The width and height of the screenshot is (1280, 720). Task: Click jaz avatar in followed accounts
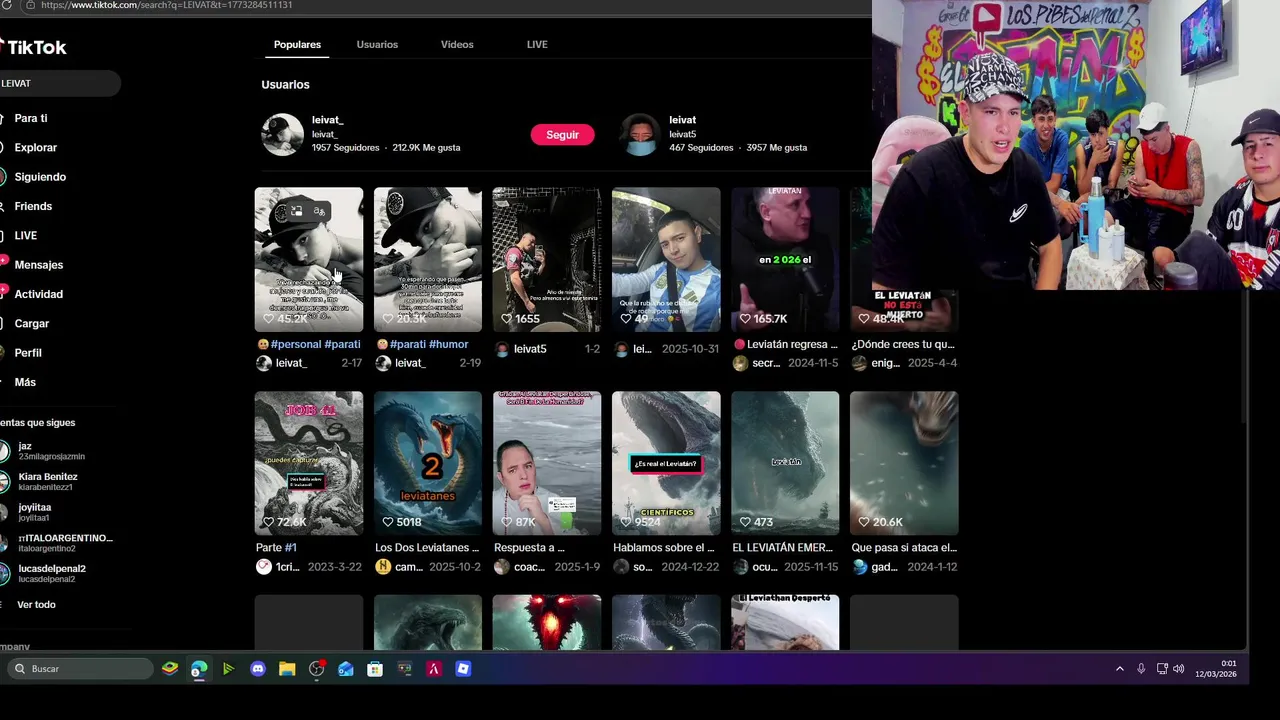[x=5, y=450]
